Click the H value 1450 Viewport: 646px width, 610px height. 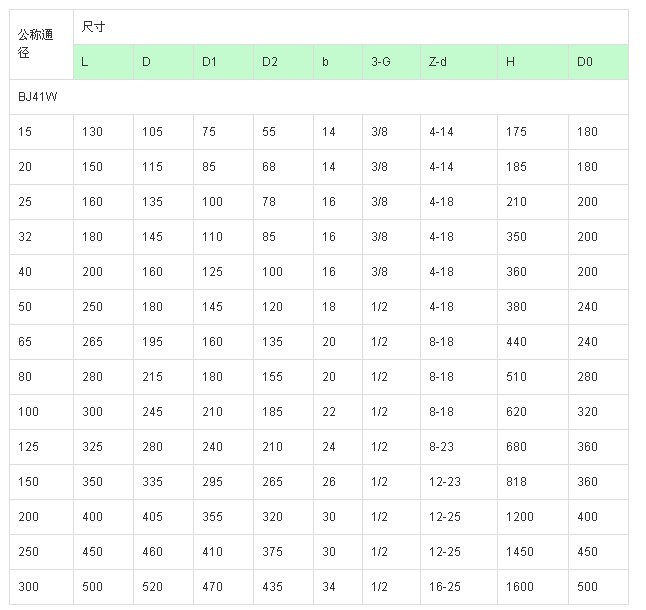tap(520, 552)
